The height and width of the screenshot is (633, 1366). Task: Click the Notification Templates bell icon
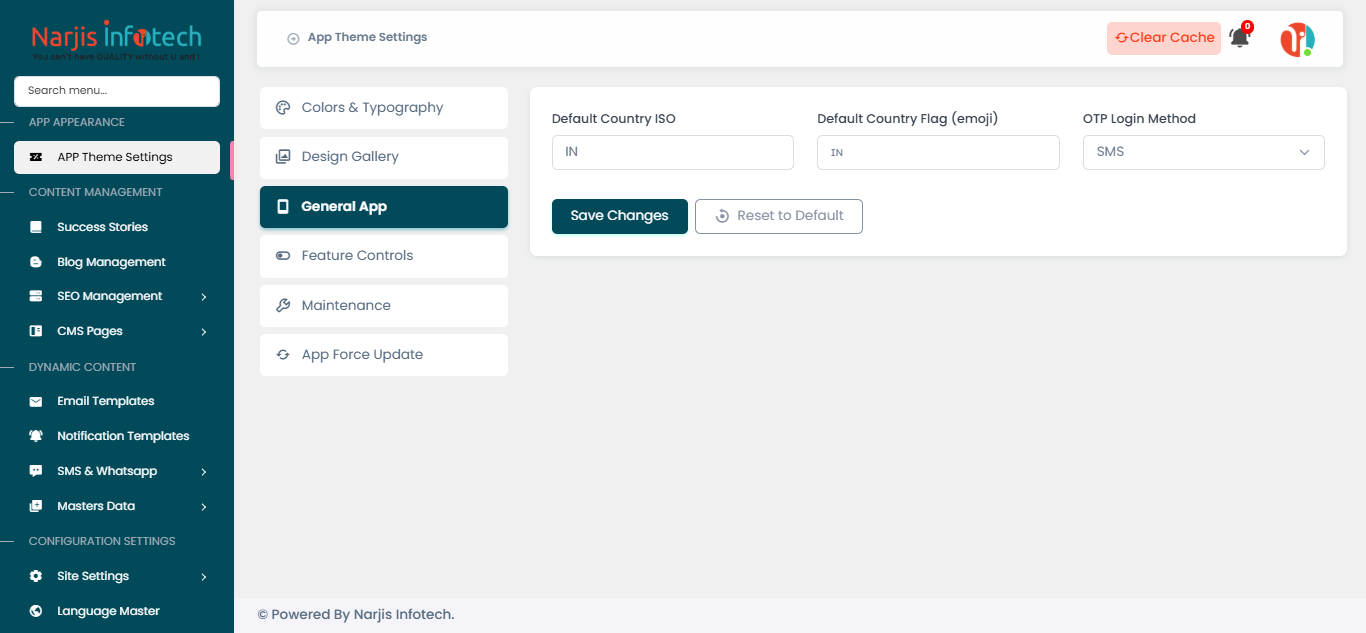coord(36,436)
